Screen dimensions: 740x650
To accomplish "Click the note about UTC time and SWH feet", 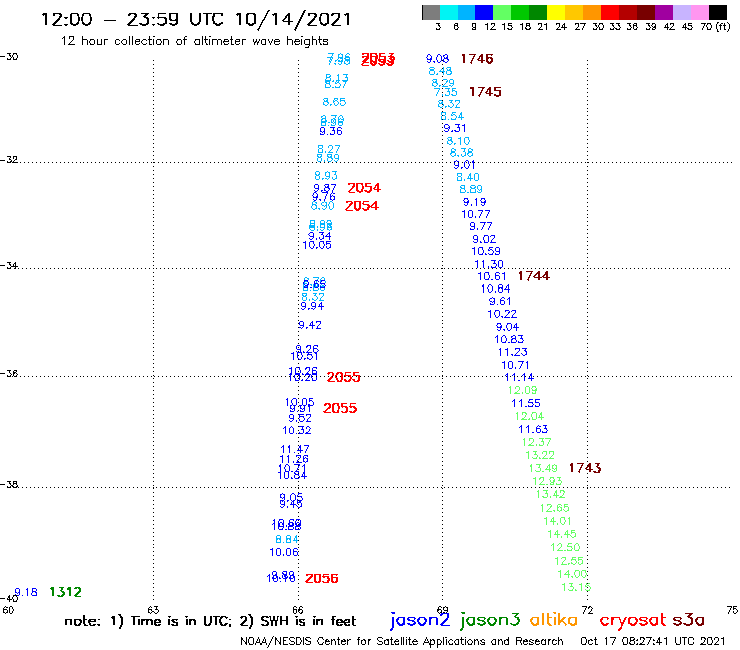I will 210,621.
